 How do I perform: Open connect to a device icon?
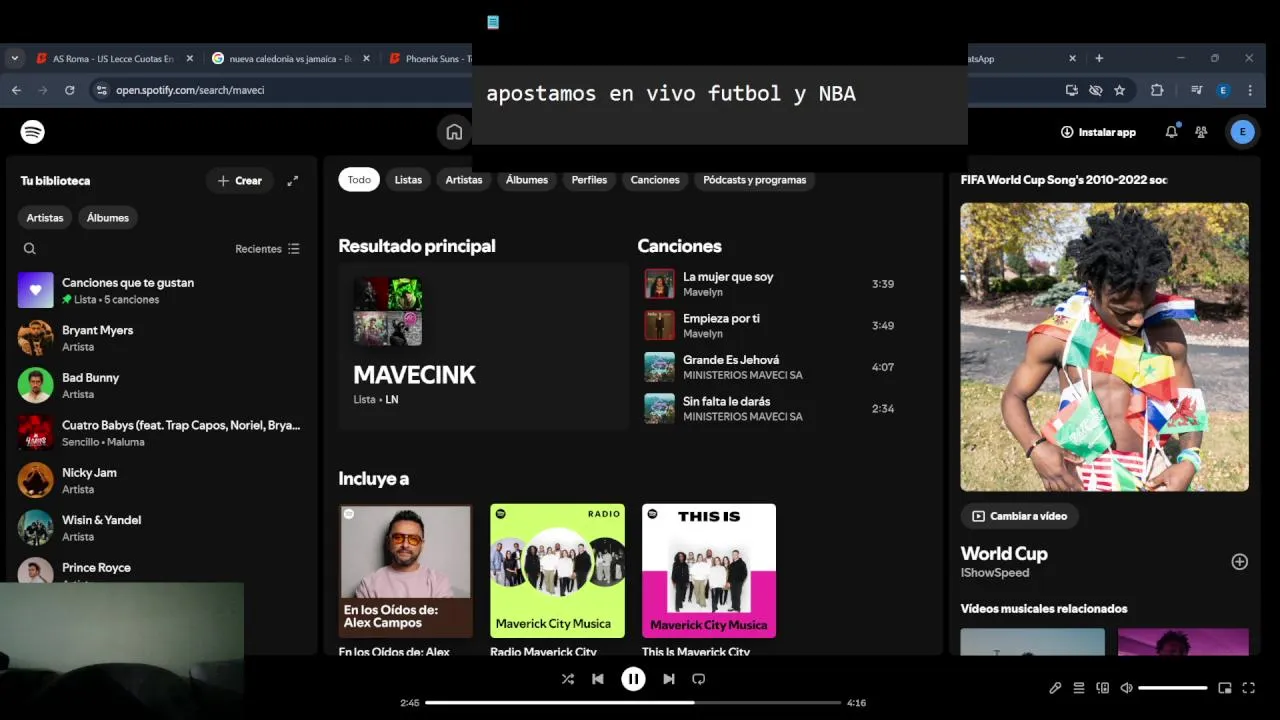(1103, 688)
